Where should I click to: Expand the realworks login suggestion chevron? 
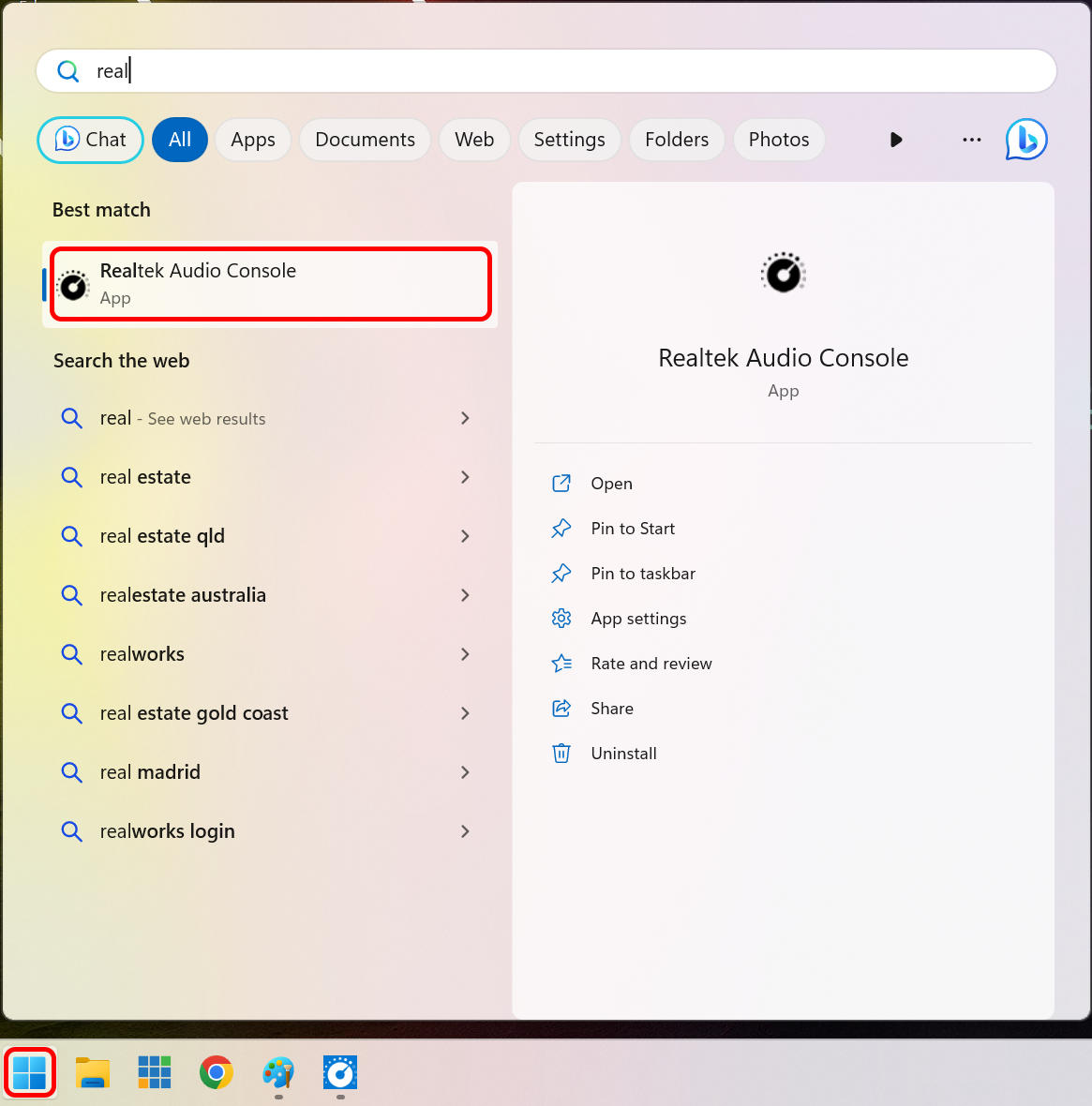(x=465, y=831)
